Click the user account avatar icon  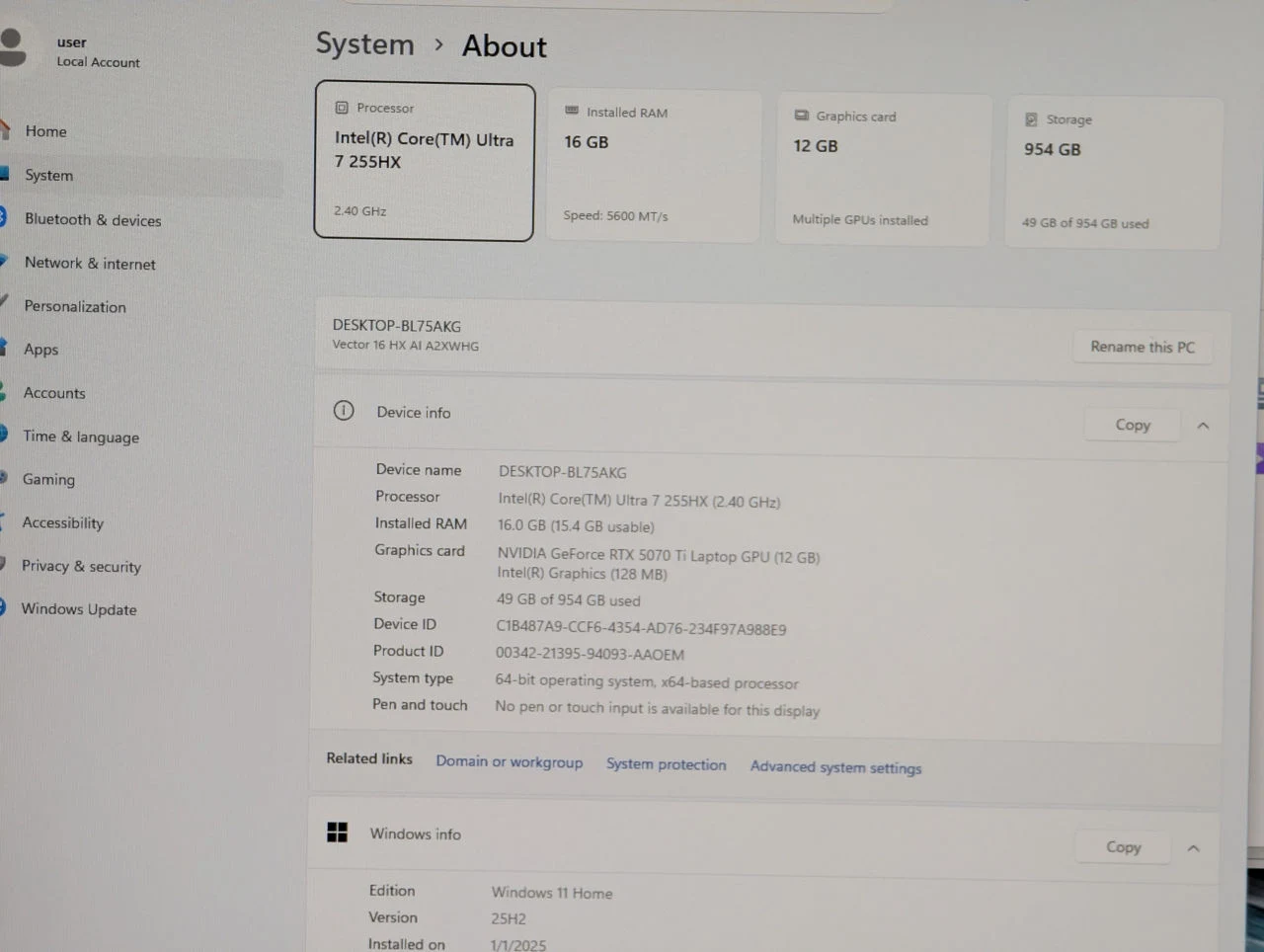coord(12,46)
